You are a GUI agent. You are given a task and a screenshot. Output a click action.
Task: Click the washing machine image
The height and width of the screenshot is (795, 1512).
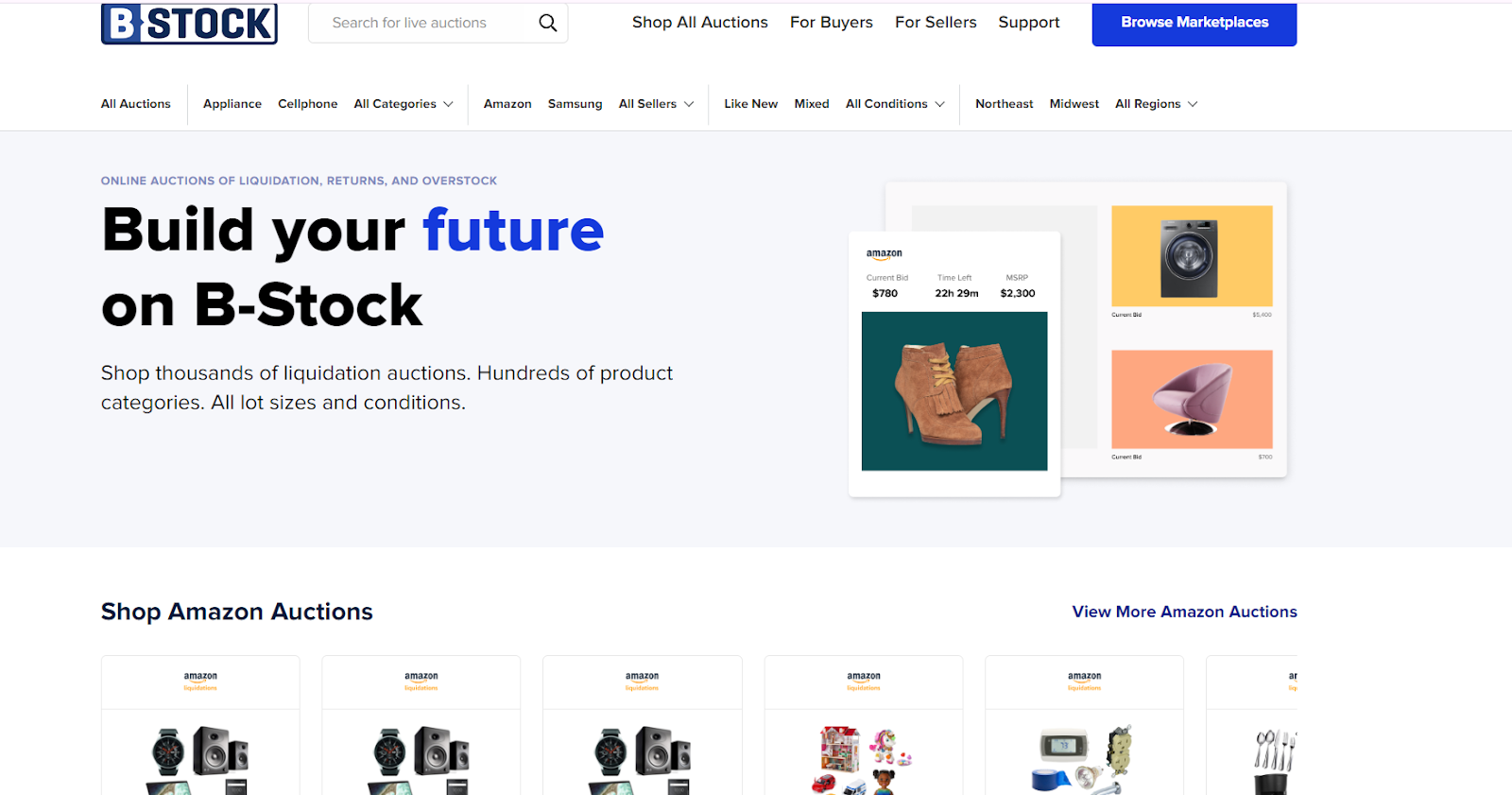1192,256
